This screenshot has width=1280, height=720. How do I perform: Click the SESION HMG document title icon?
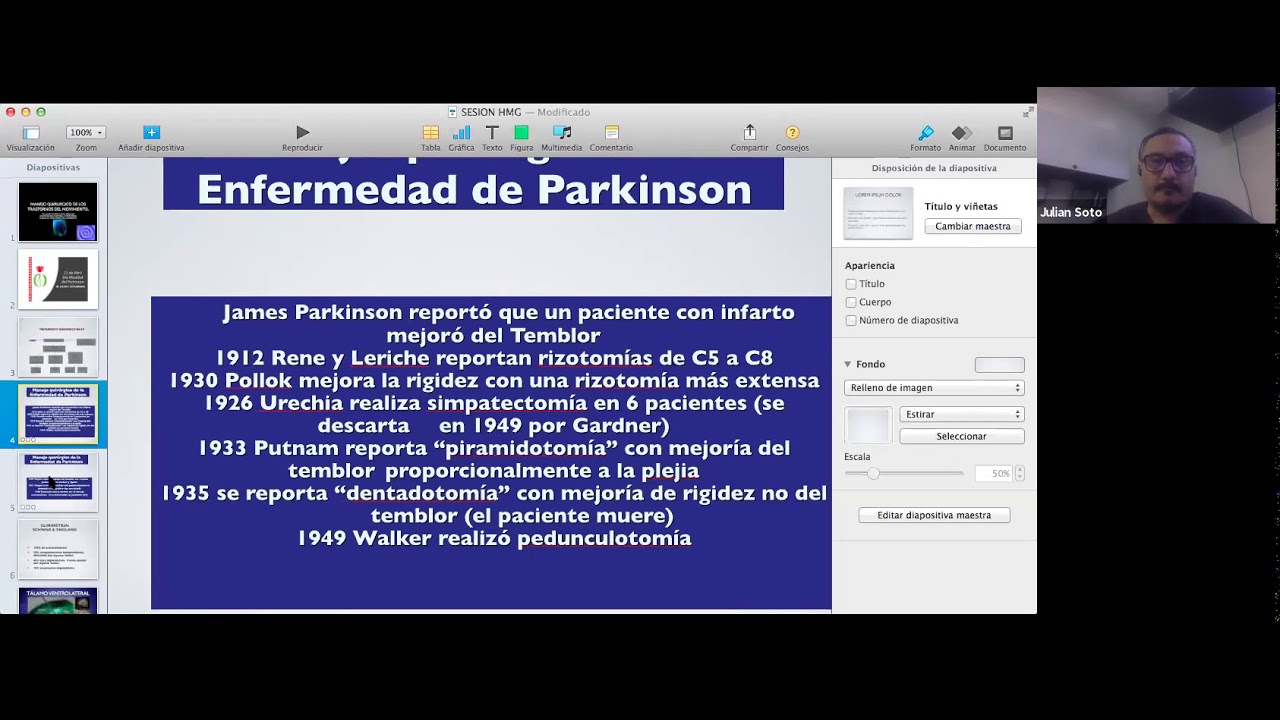[x=452, y=112]
